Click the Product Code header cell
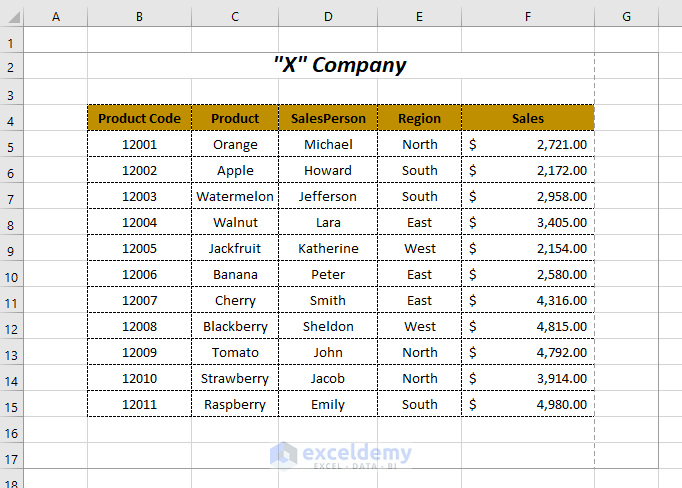The width and height of the screenshot is (682, 488). [139, 118]
